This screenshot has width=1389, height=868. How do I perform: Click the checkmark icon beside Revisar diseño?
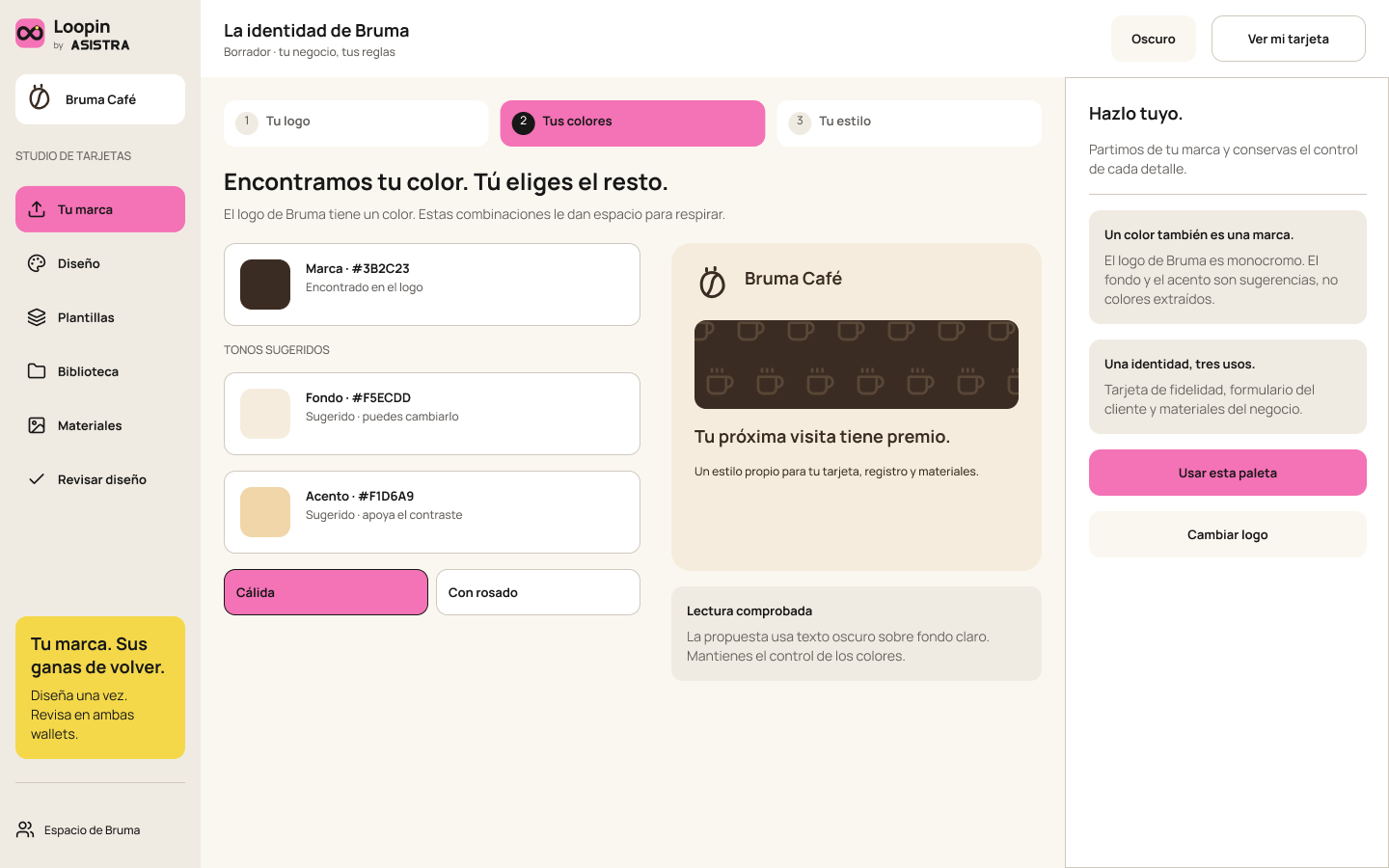coord(37,479)
